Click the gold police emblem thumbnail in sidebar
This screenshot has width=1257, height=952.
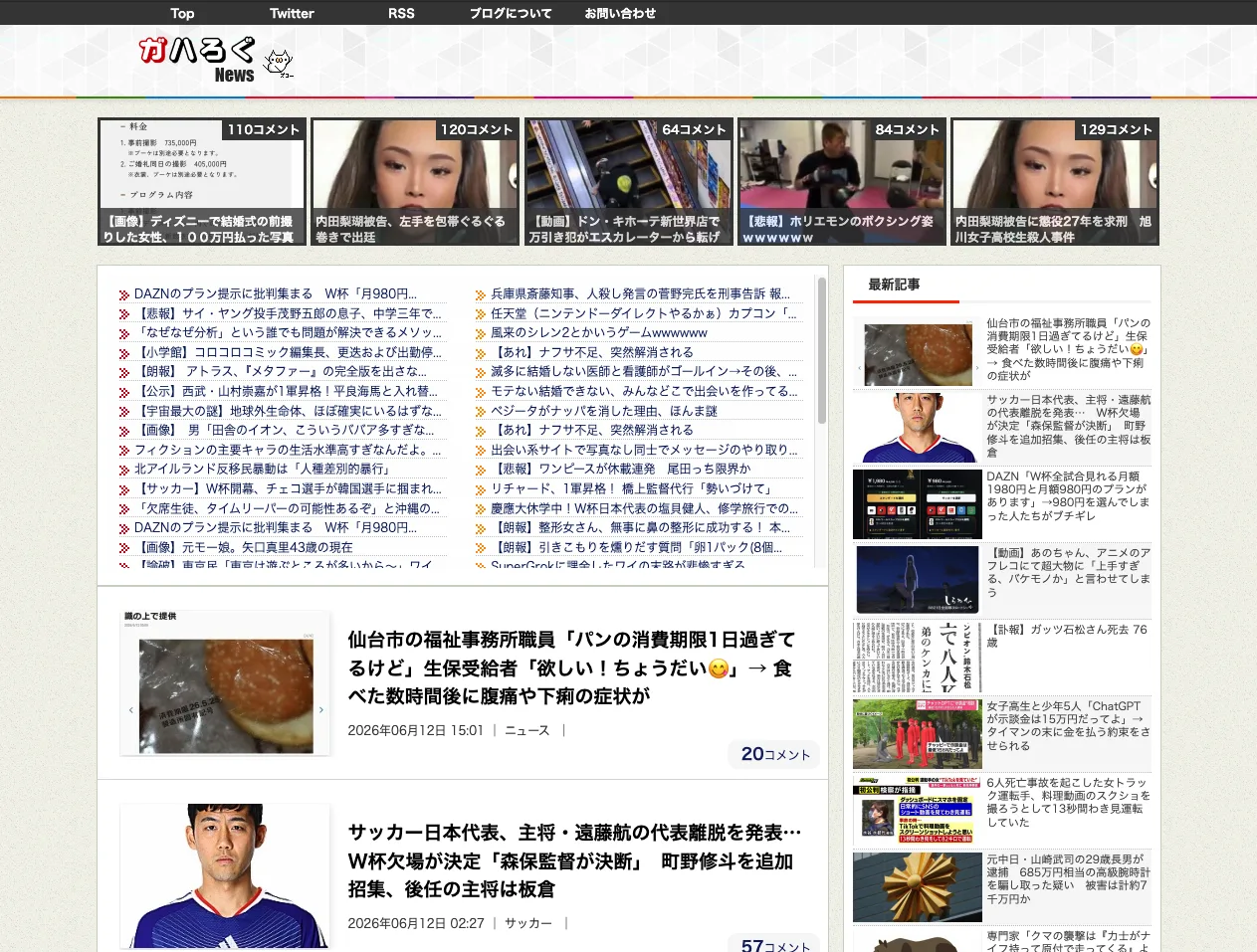[x=918, y=887]
